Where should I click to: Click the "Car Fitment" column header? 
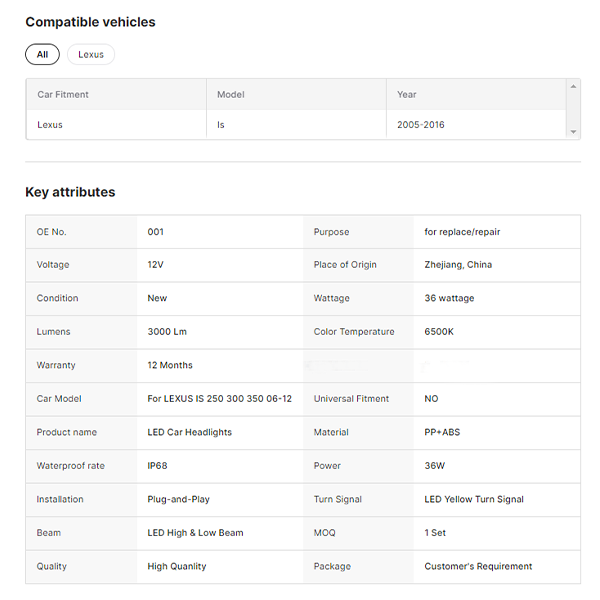click(x=63, y=95)
